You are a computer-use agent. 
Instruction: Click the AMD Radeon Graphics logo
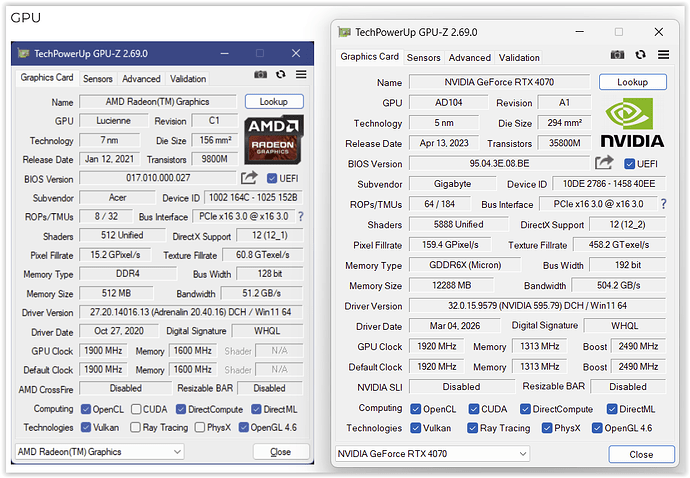pos(274,140)
